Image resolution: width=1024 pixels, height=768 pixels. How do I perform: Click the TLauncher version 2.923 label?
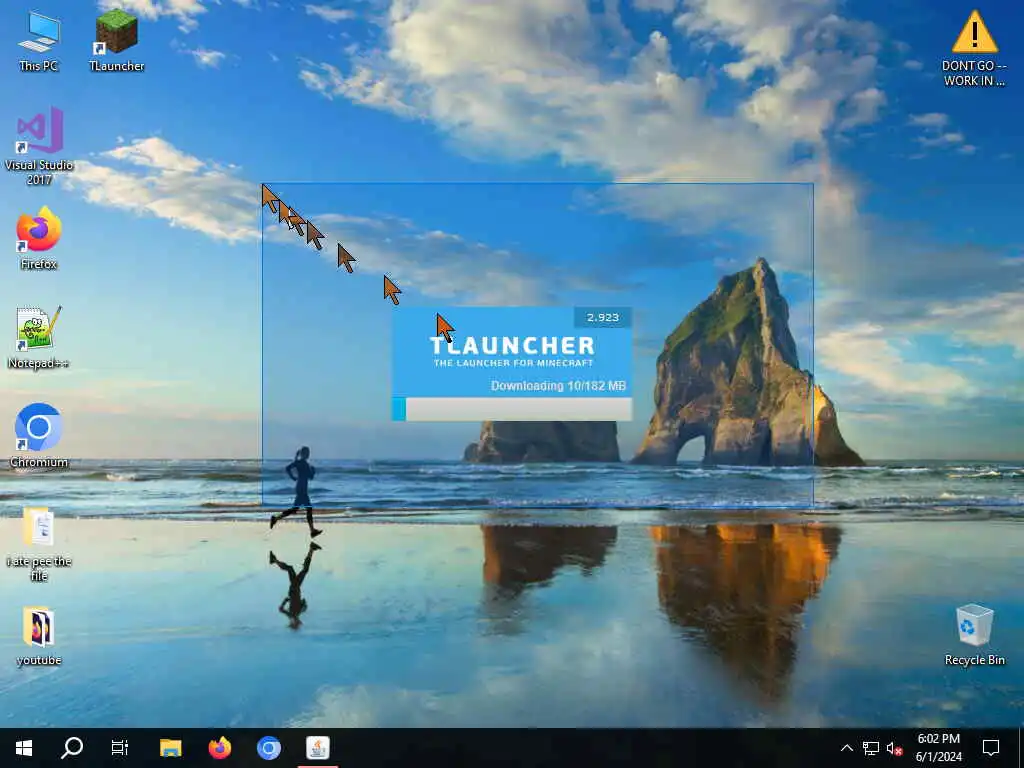tap(602, 317)
